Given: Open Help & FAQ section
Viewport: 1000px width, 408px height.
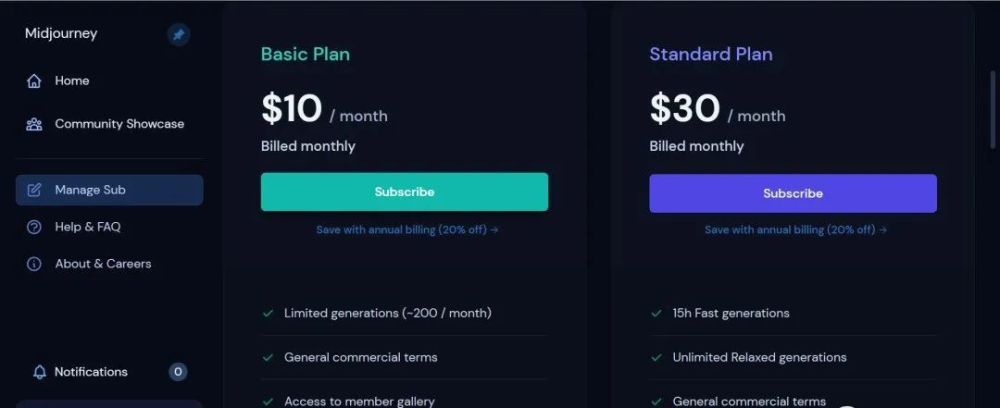Looking at the screenshot, I should click(x=87, y=227).
